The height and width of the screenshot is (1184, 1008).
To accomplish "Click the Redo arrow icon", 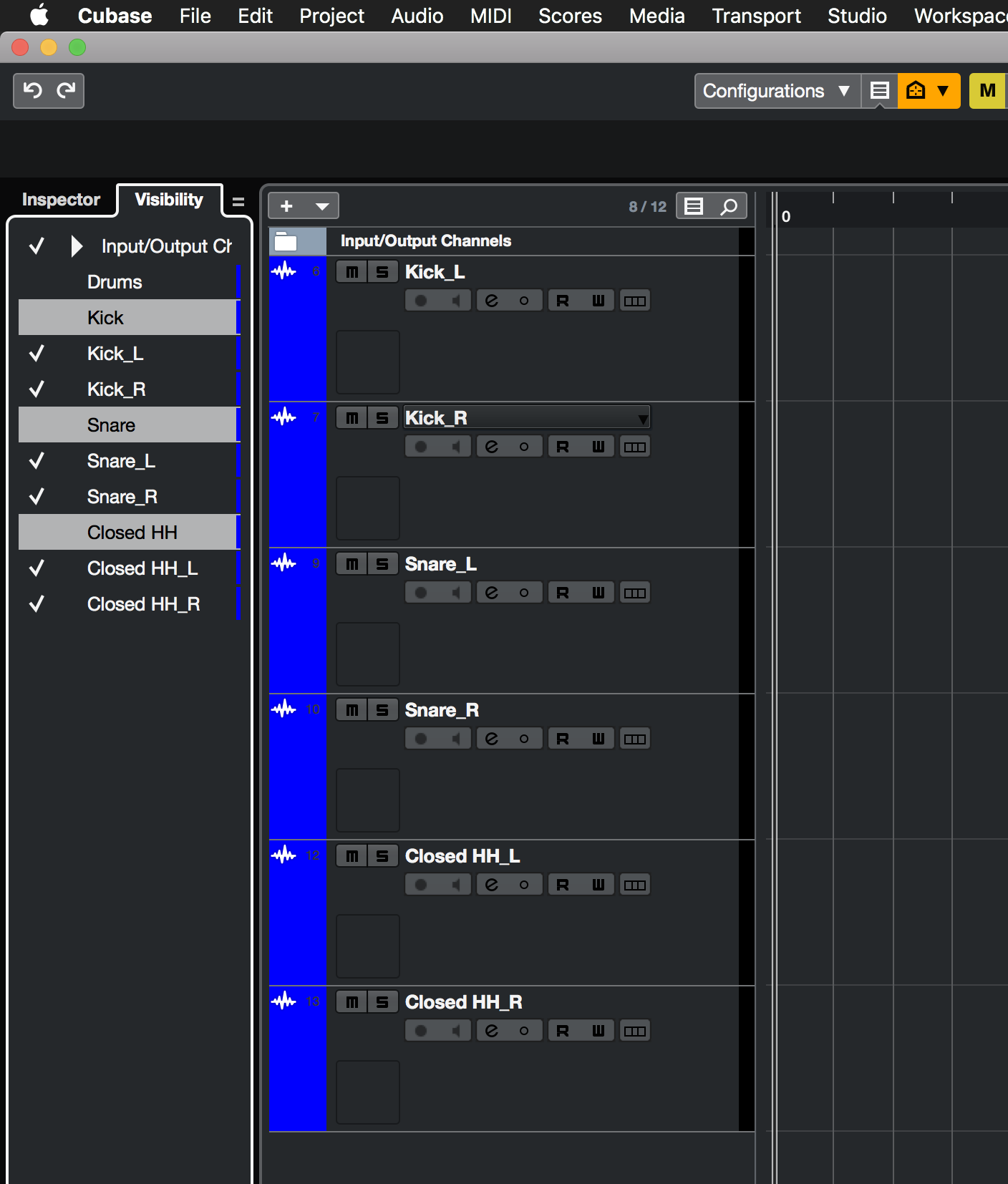I will [66, 90].
